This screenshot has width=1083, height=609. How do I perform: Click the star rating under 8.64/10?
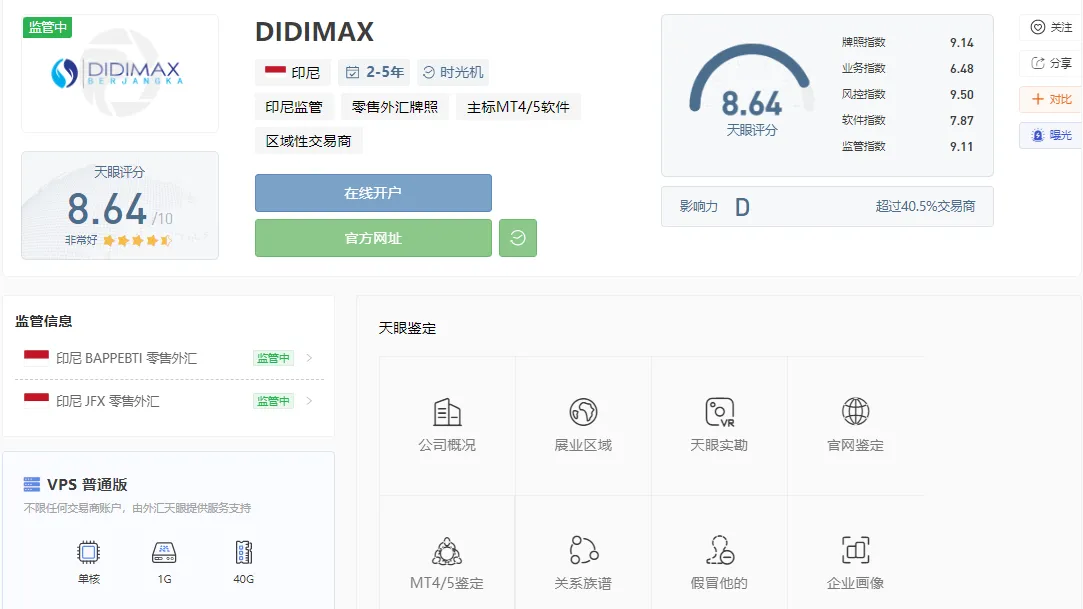click(x=137, y=240)
